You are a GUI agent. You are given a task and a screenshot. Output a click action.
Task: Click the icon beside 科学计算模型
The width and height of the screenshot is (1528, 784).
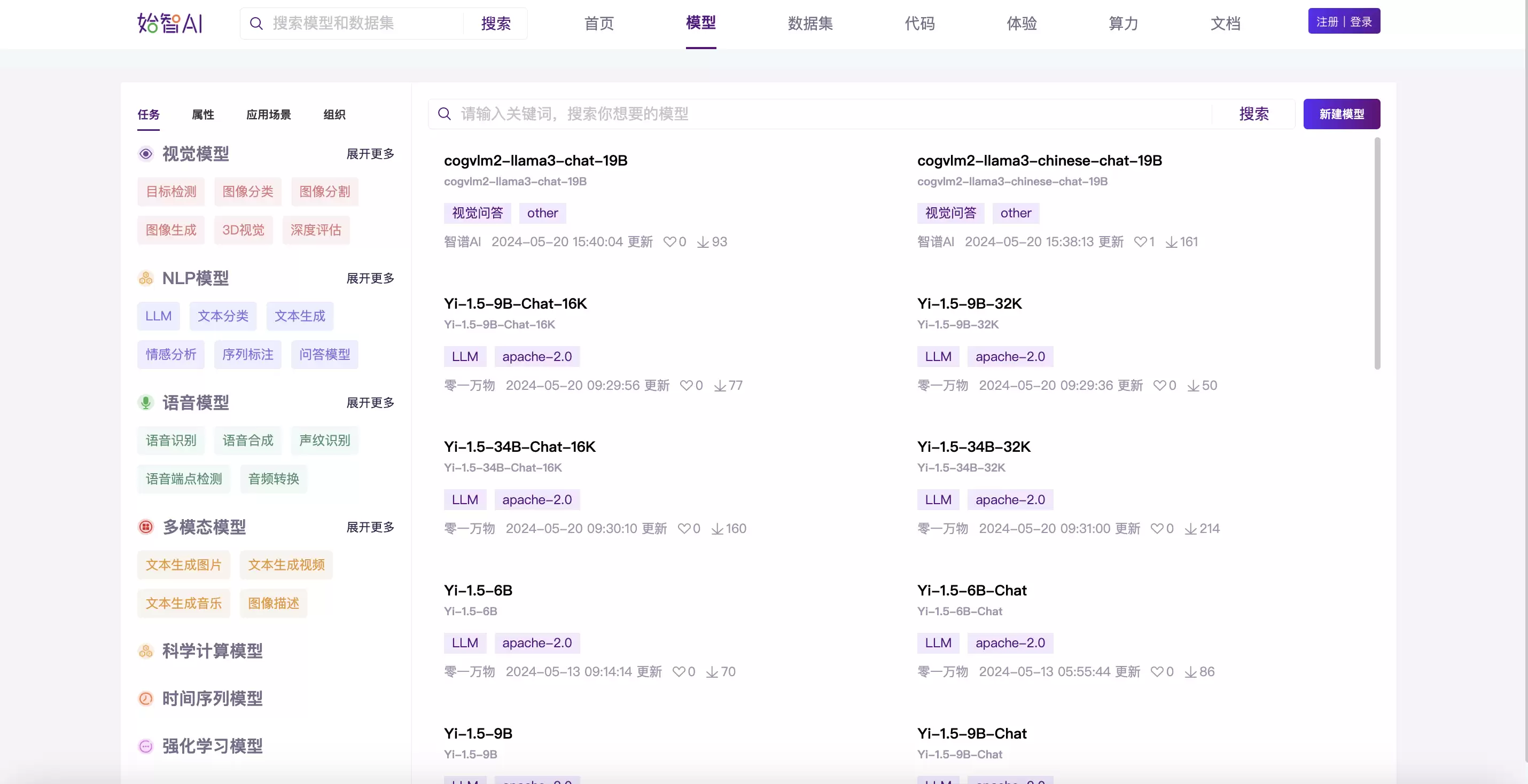tap(146, 651)
